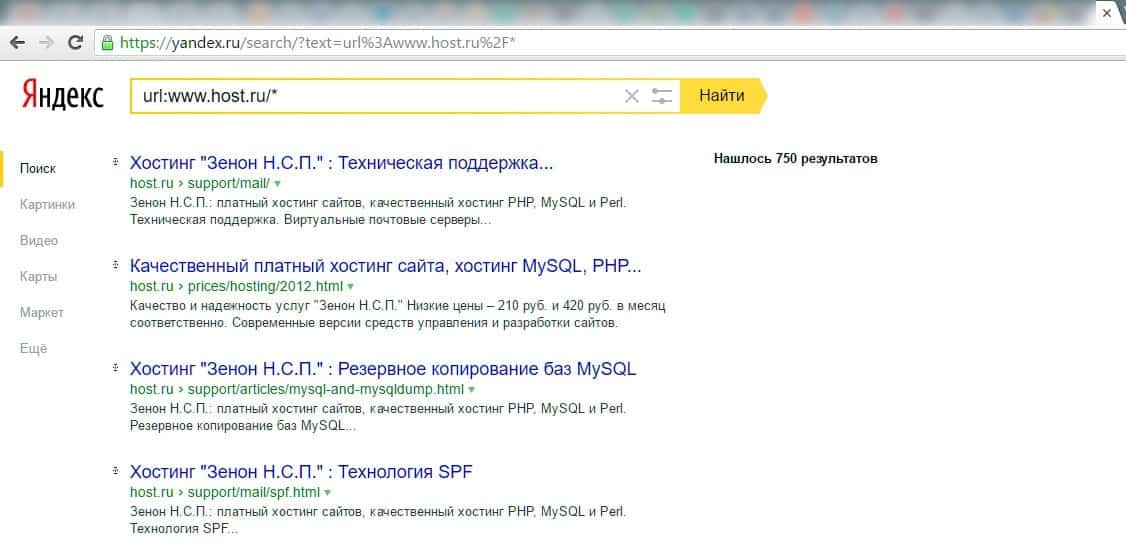Click snippet text Резервное копирование баз MySQL...

[x=243, y=426]
